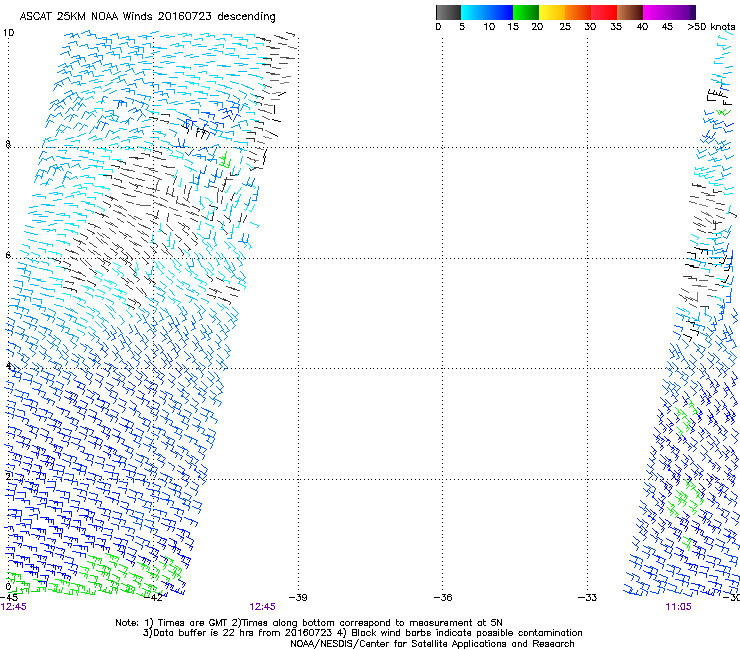740x650 pixels.
Task: Click the purple '12:45' label near -39
Action: 262,607
